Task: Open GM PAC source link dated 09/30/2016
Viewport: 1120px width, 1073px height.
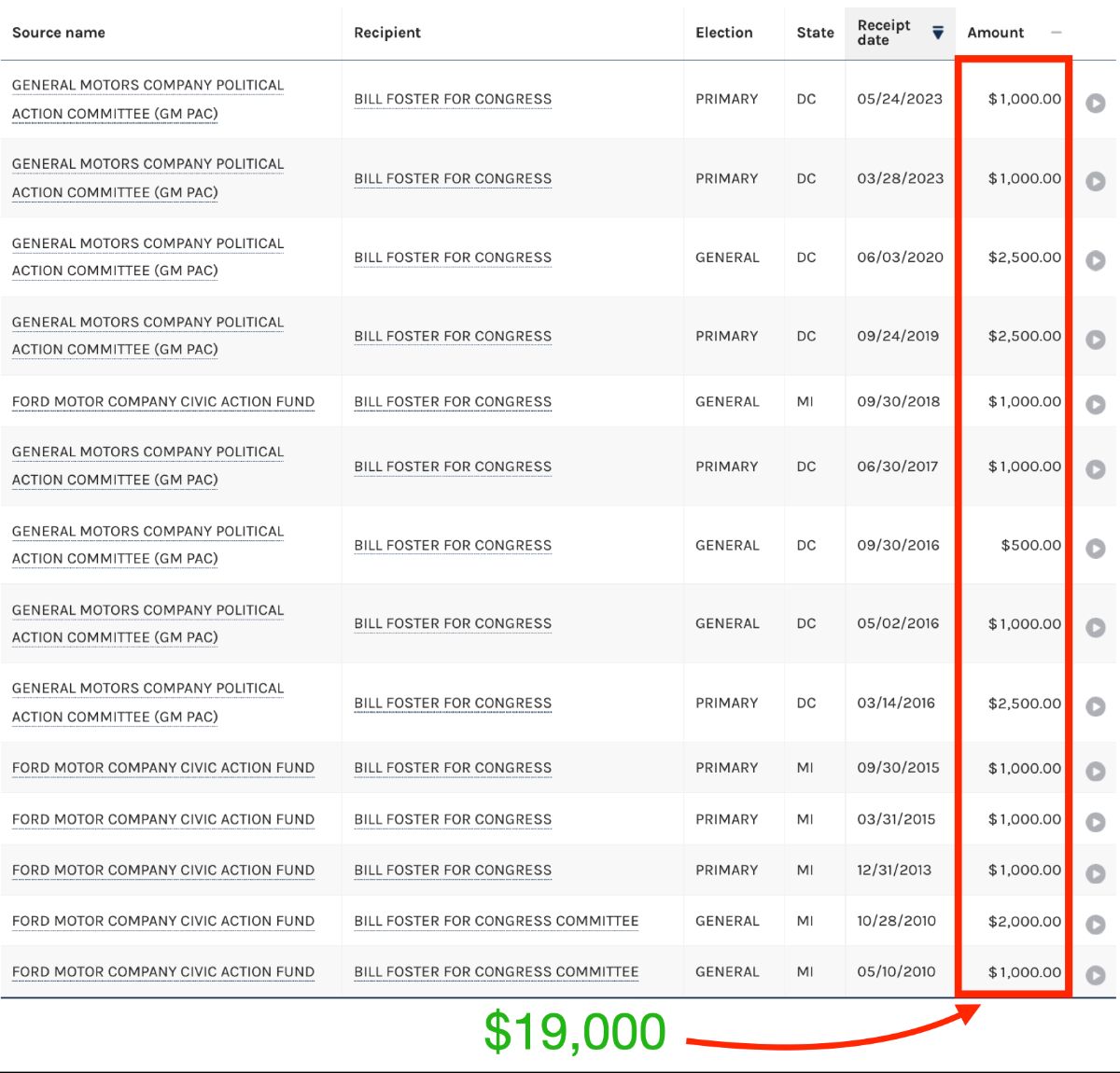Action: [147, 545]
